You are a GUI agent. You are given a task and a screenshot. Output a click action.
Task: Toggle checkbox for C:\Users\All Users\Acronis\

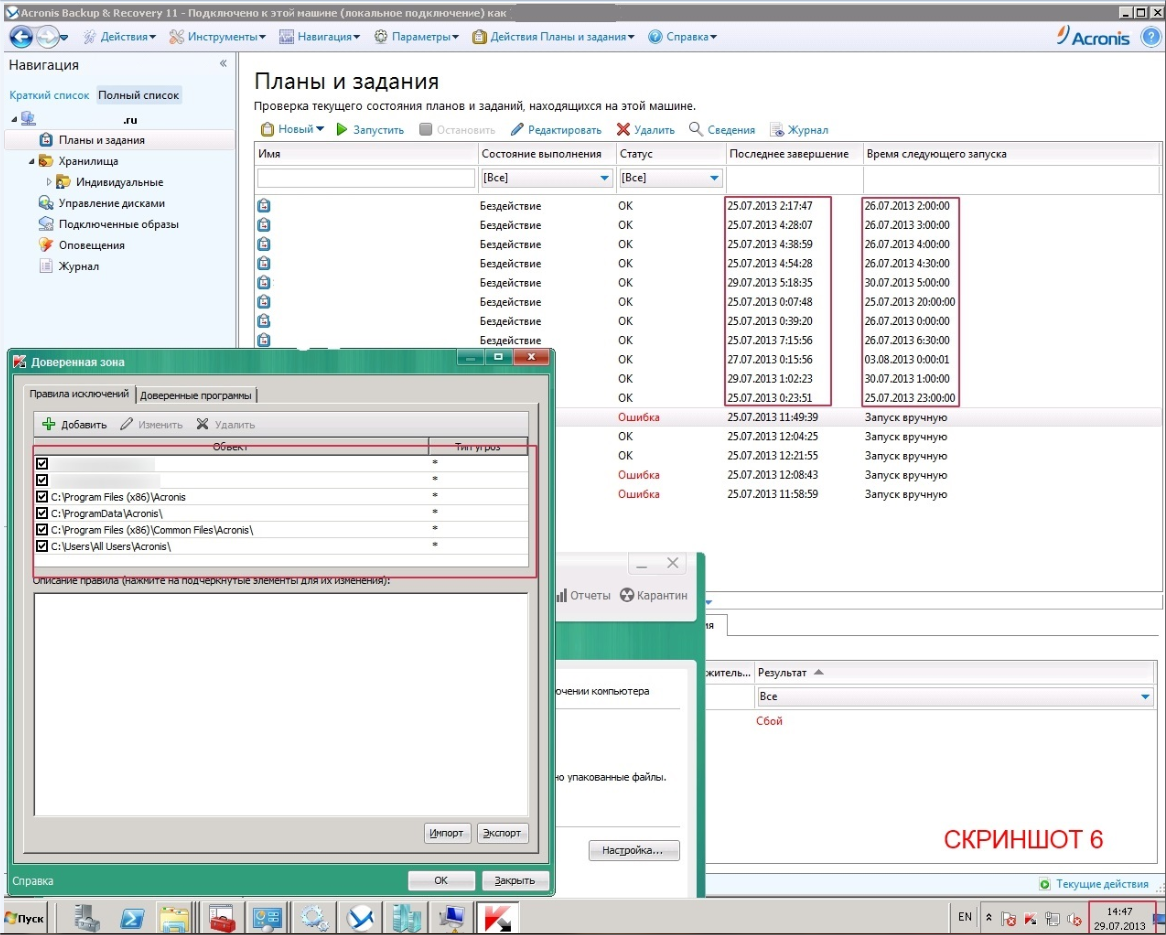pyautogui.click(x=42, y=546)
